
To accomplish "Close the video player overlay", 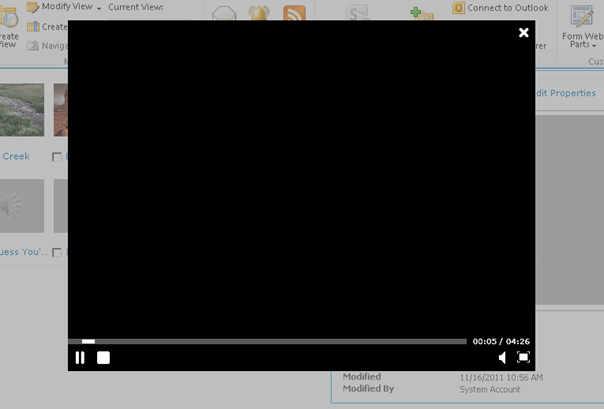I will coord(523,32).
